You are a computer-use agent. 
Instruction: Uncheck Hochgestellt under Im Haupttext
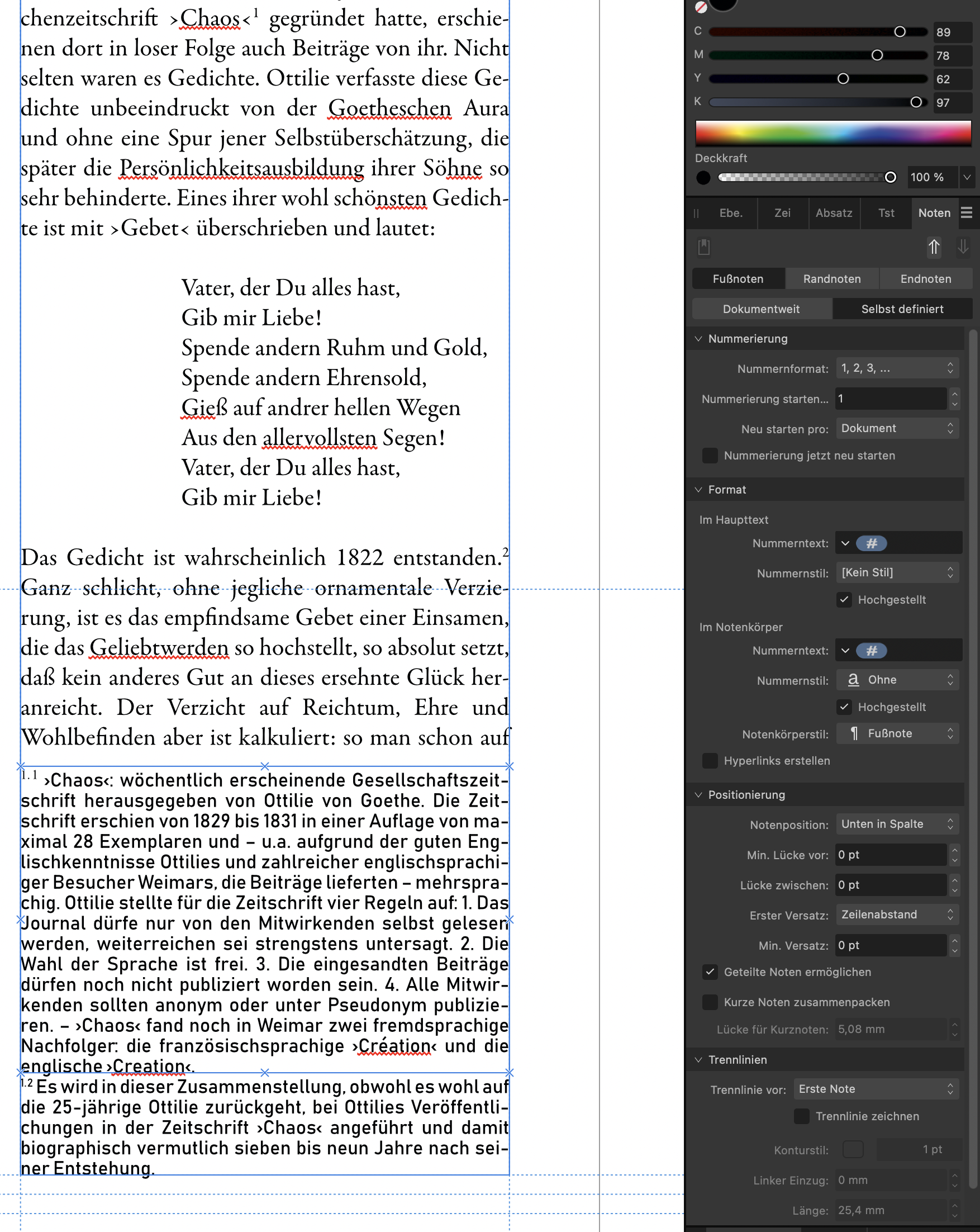(844, 599)
